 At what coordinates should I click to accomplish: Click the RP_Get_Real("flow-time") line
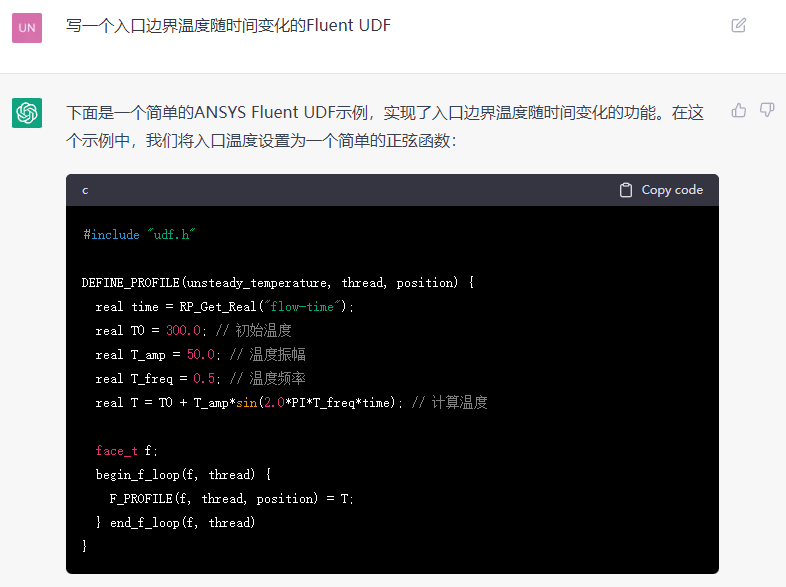[225, 307]
